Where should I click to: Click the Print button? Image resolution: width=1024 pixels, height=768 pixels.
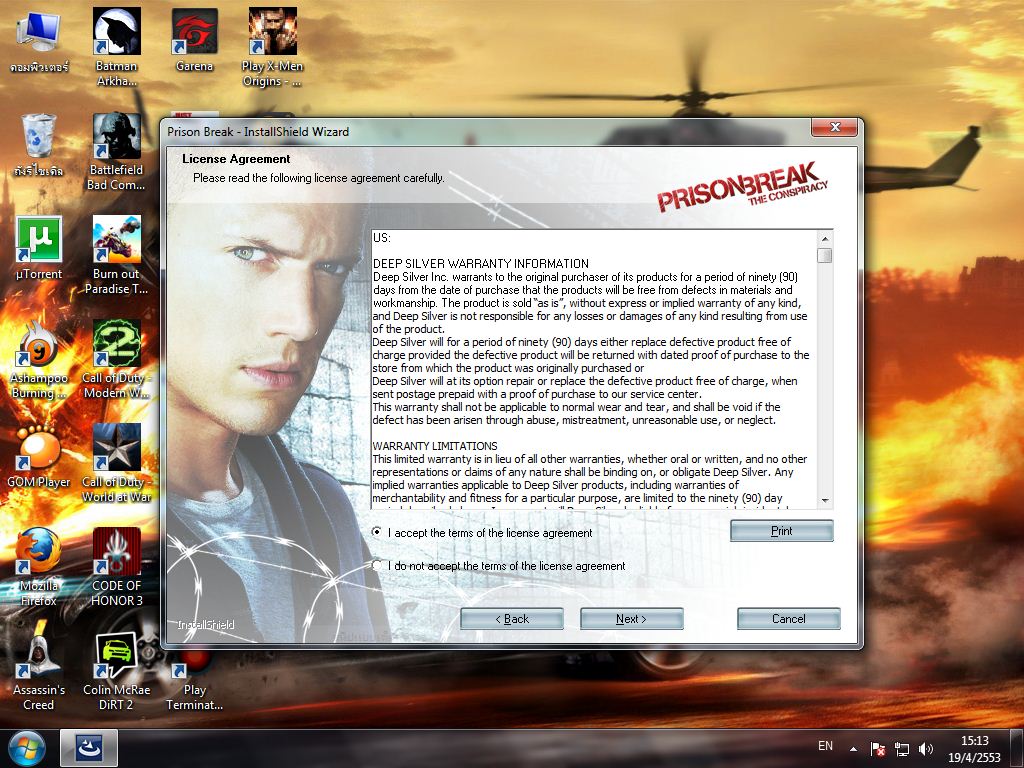(x=782, y=531)
